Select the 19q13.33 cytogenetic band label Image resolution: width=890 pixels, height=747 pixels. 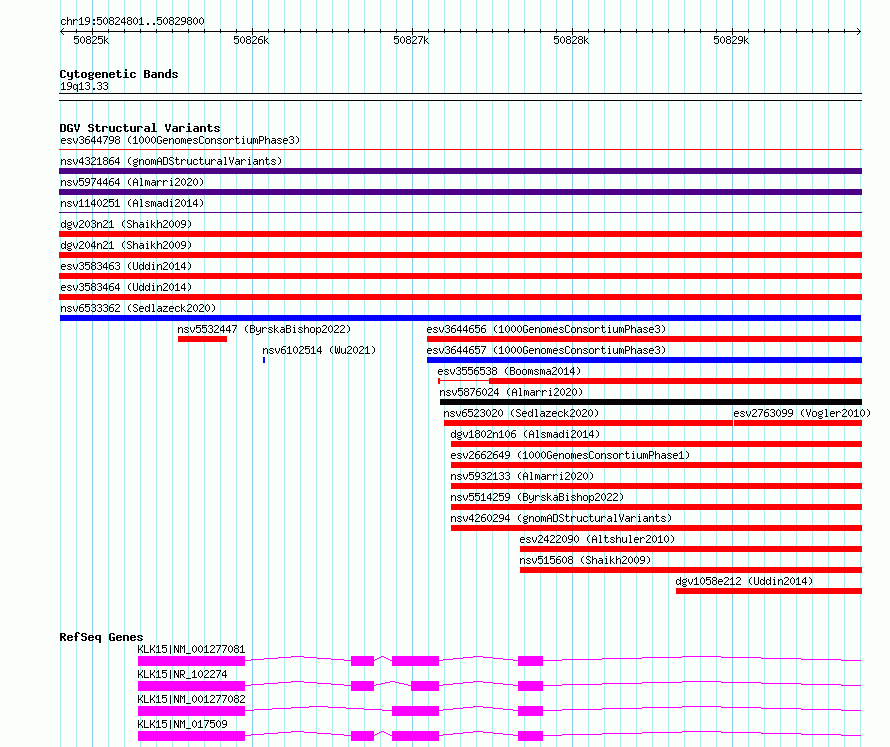tap(84, 87)
